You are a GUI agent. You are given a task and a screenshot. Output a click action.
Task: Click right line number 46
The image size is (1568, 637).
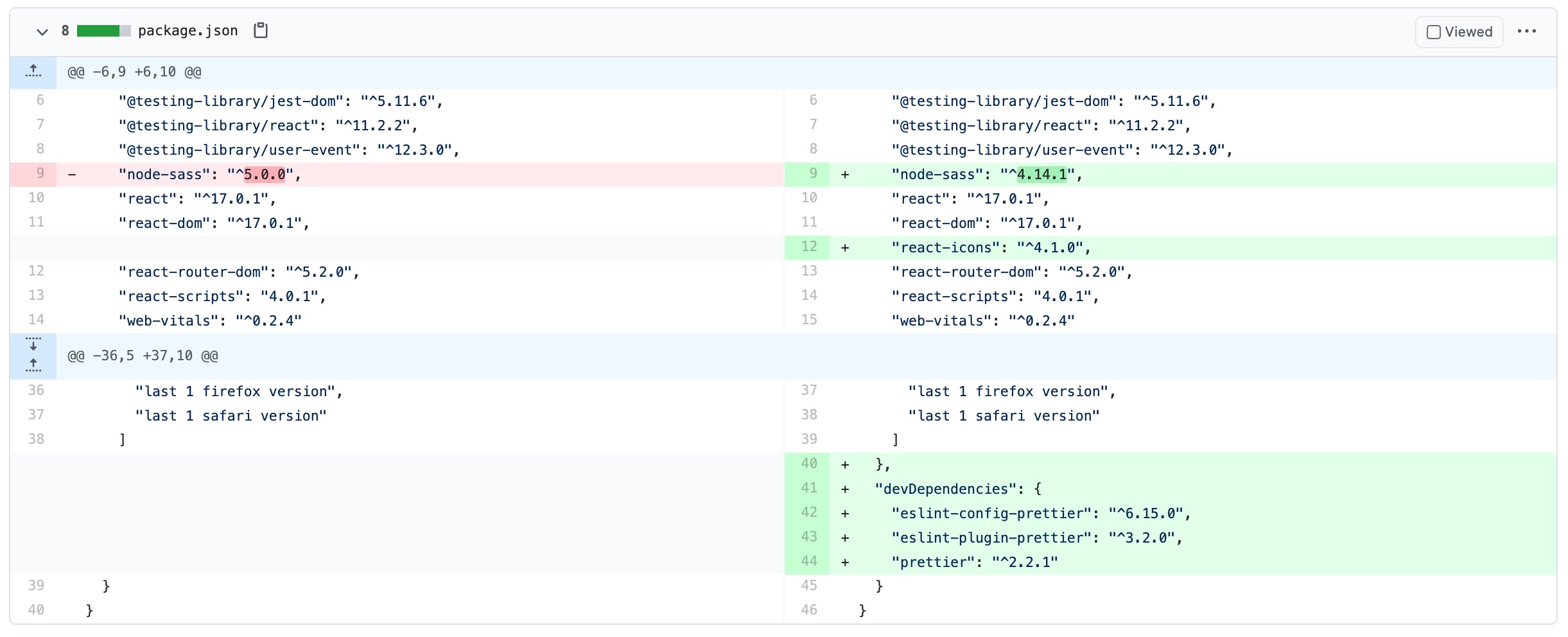pos(807,610)
